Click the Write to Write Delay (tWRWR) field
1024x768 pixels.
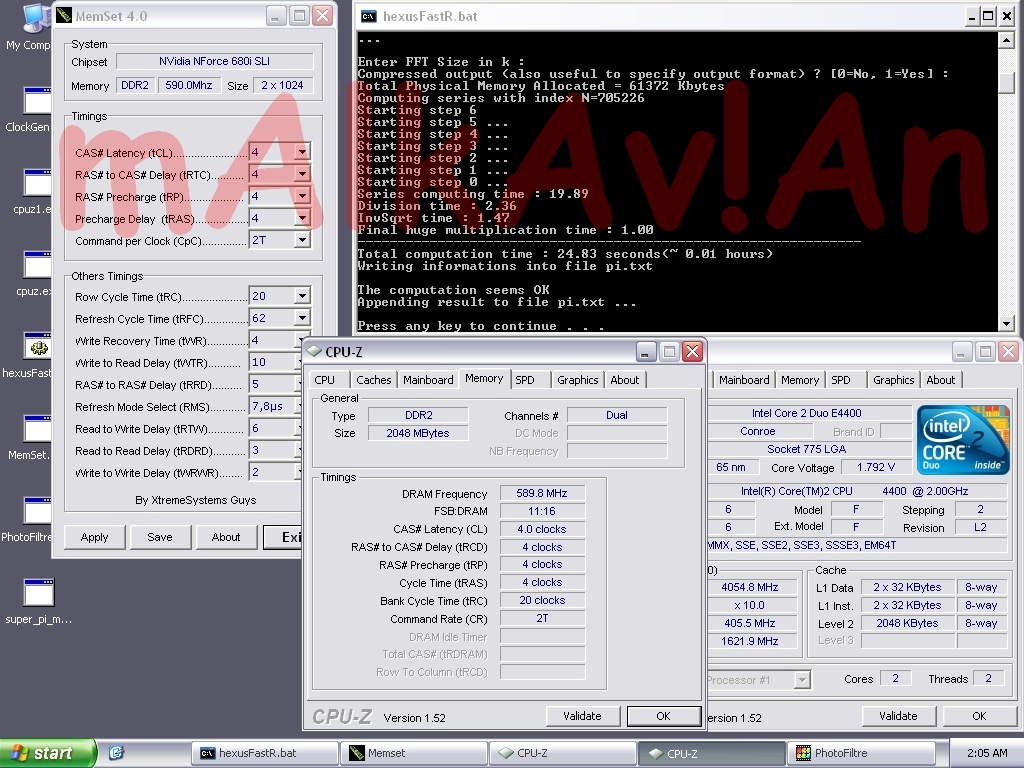[x=273, y=472]
